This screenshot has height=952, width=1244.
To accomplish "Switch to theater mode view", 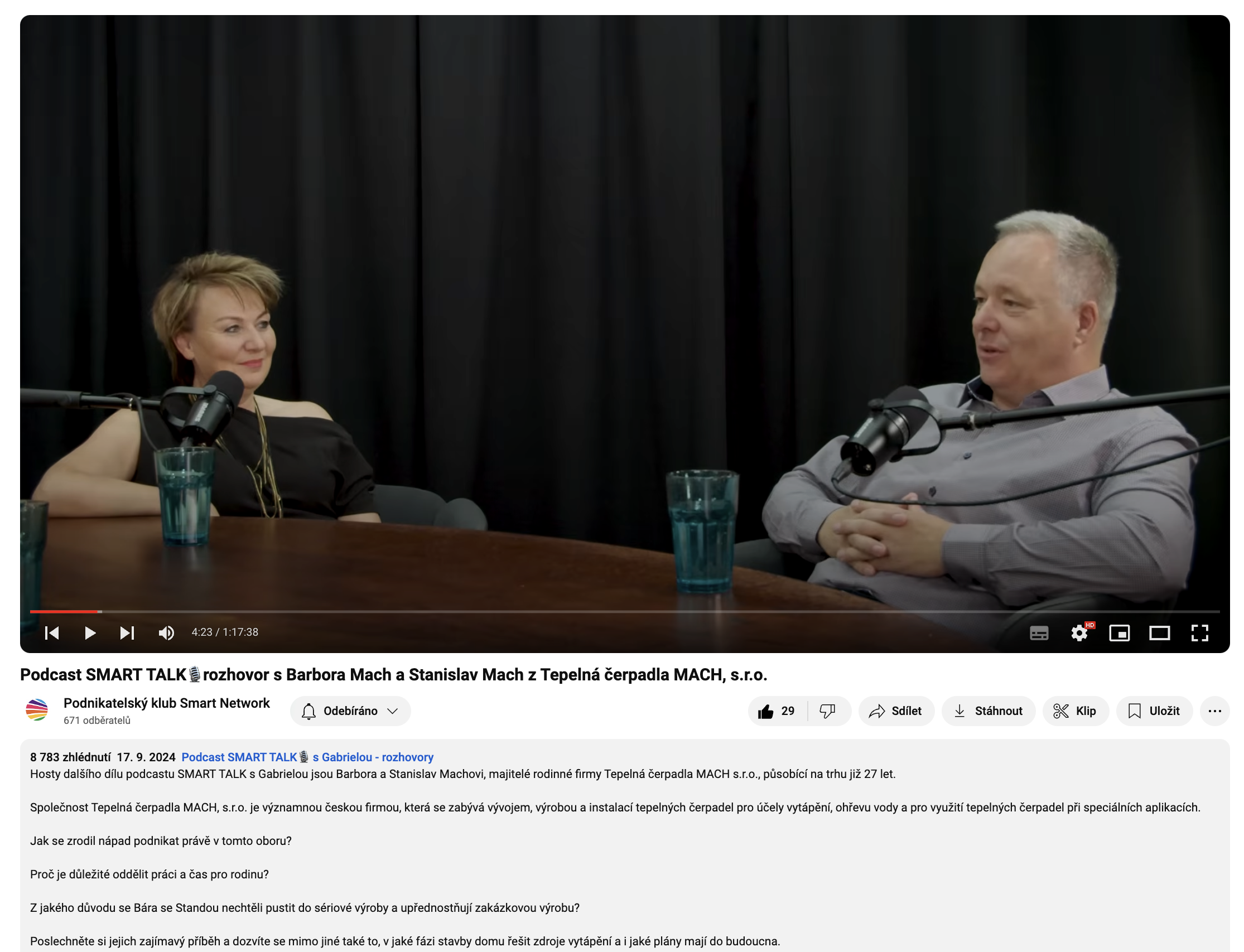I will pos(1159,632).
